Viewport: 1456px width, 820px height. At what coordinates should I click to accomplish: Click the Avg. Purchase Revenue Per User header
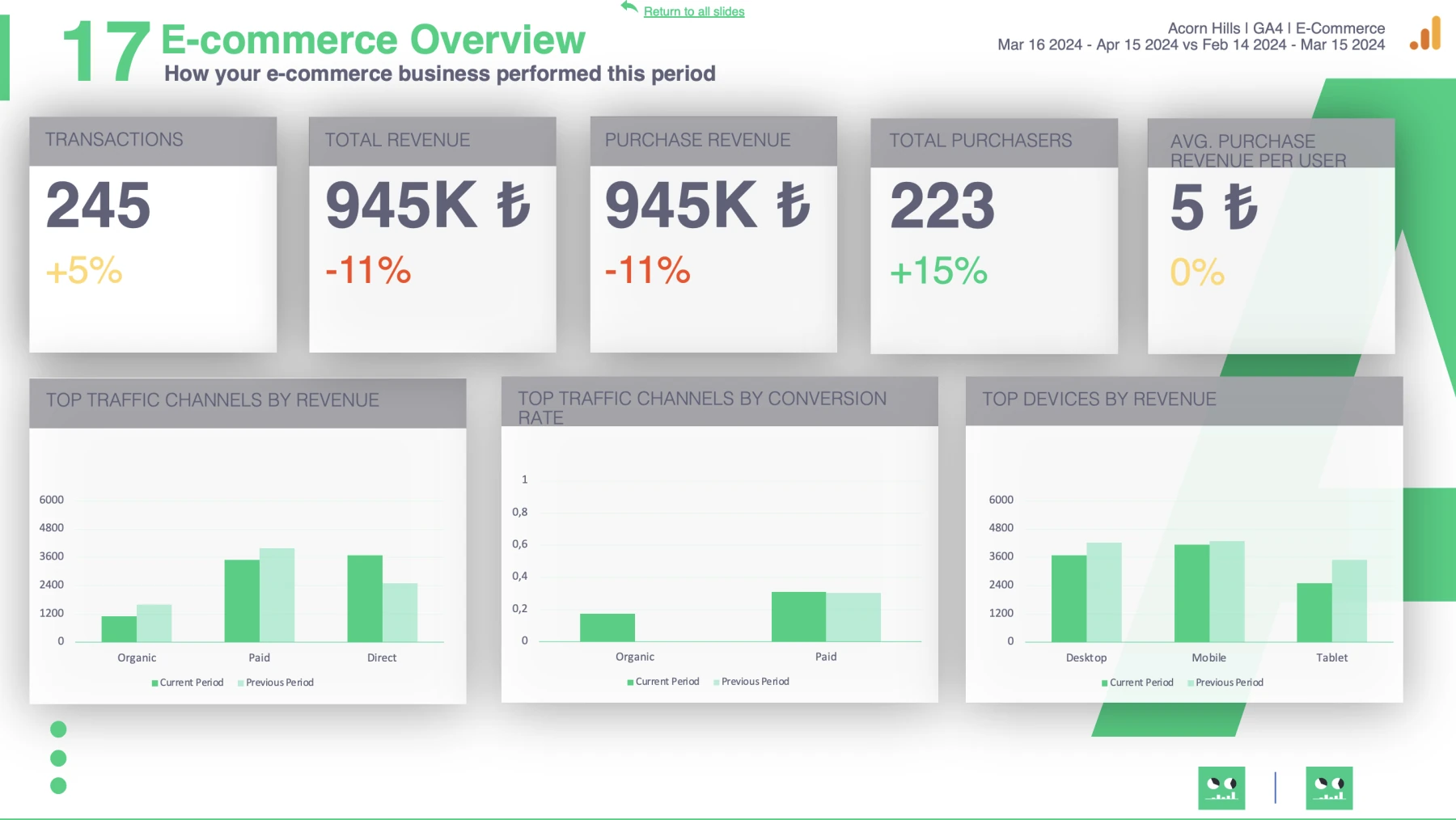1271,143
